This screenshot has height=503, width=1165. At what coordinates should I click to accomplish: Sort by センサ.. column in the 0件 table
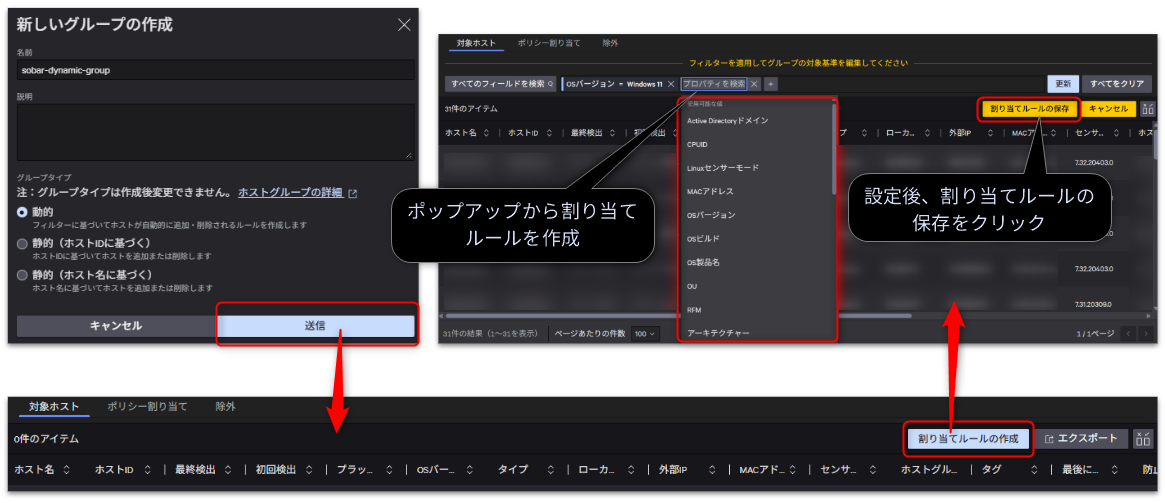click(x=874, y=470)
